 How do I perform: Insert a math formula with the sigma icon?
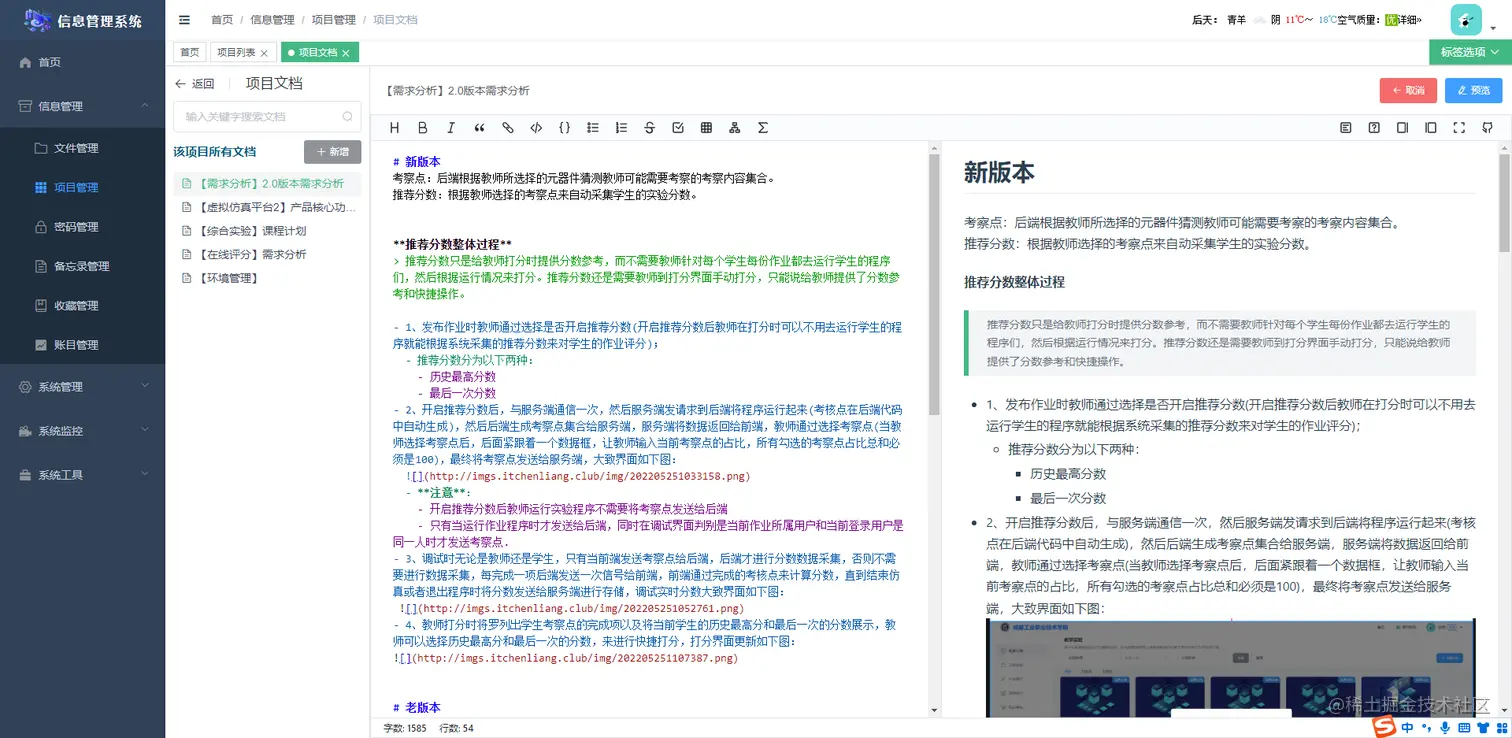(x=763, y=127)
